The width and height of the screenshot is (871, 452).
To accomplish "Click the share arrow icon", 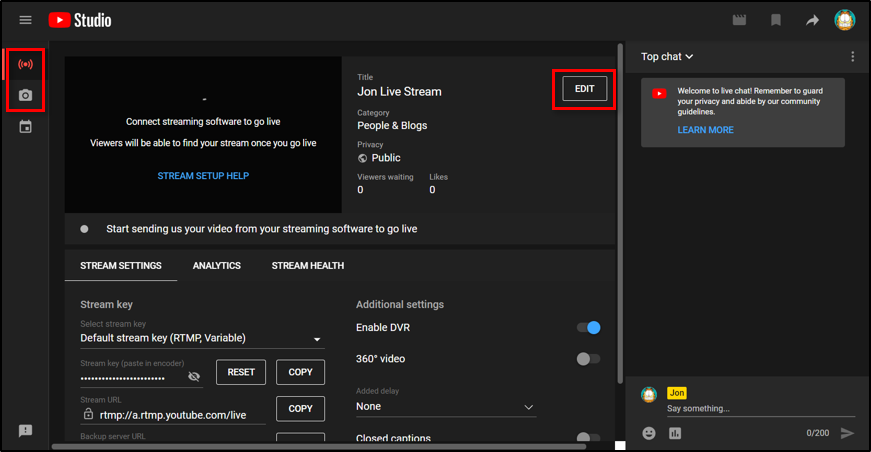I will (x=812, y=20).
